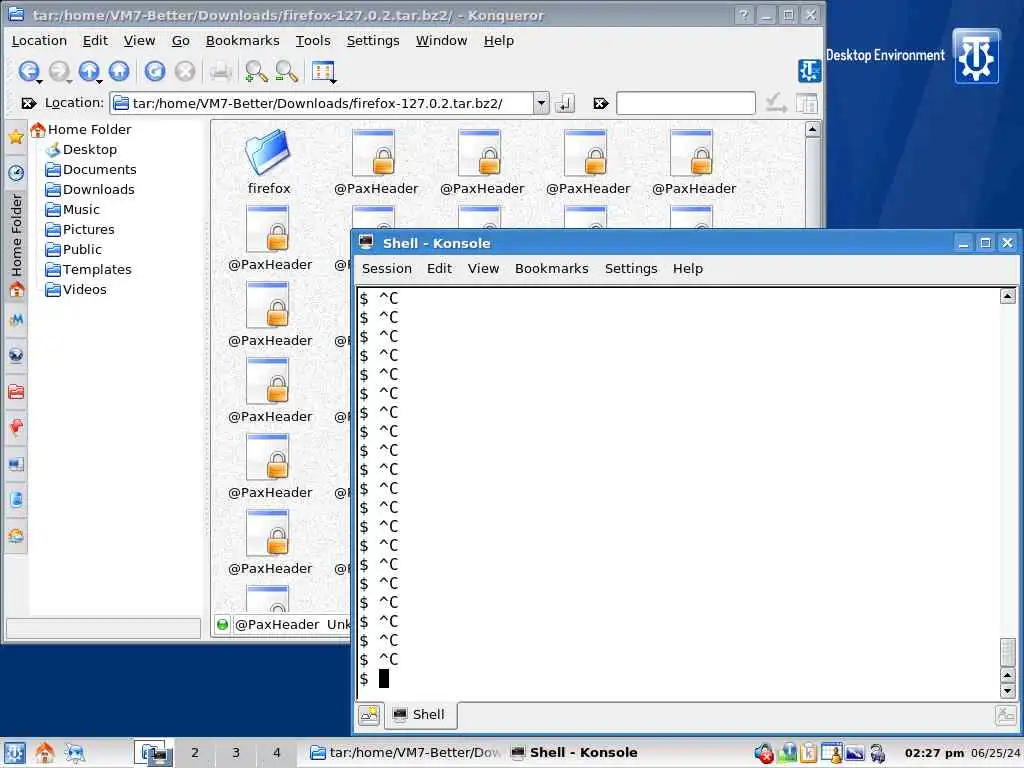Click the Konsole scrollbar bottom down arrow
The height and width of the screenshot is (768, 1024).
point(1007,691)
